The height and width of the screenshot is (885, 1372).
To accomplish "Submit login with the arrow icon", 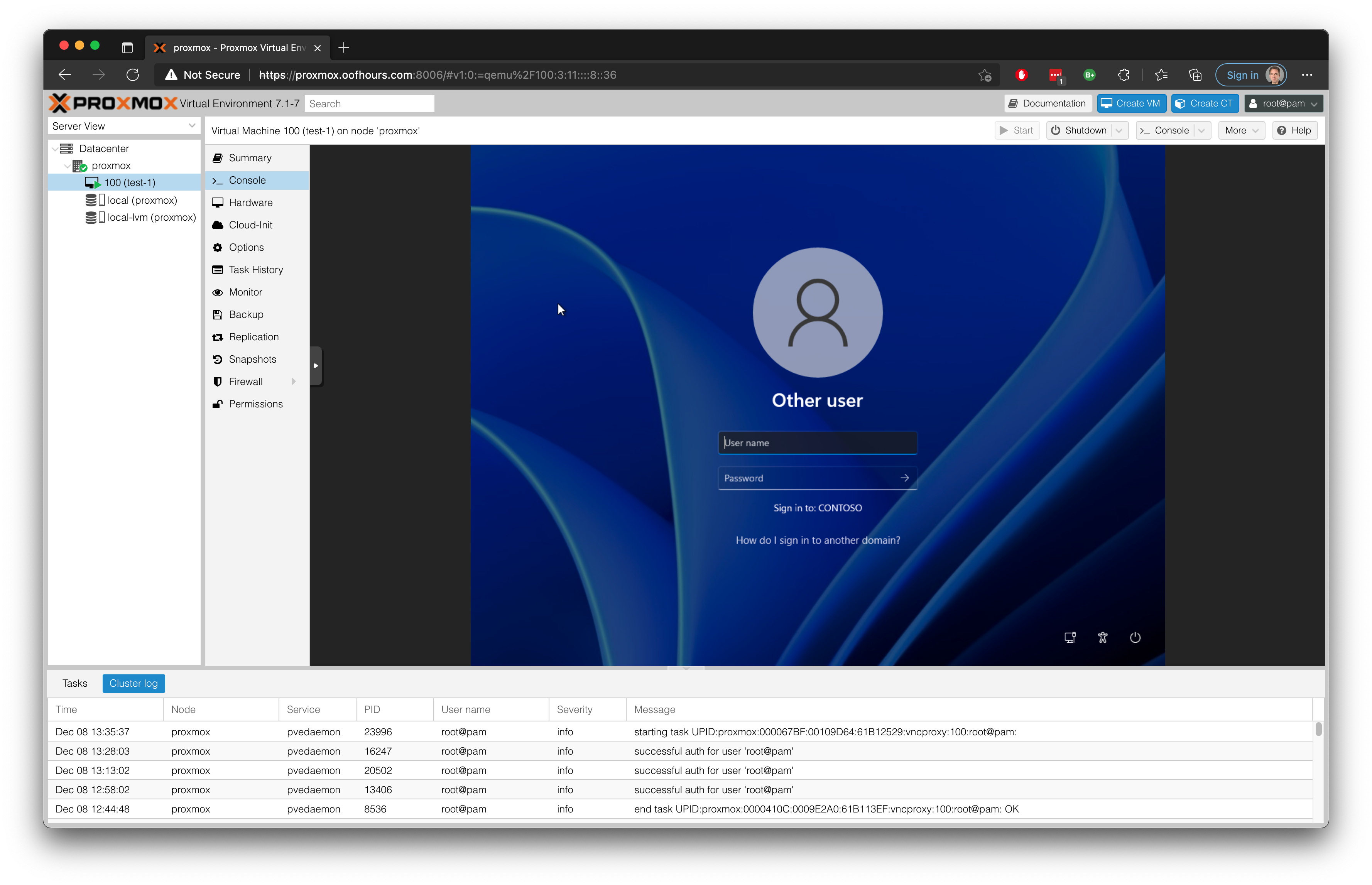I will pyautogui.click(x=905, y=478).
